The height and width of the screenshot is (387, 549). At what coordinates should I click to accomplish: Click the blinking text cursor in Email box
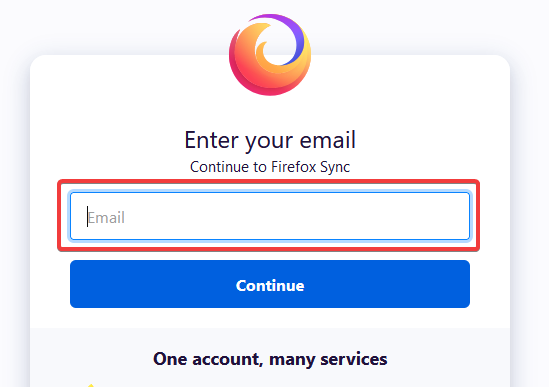pos(87,216)
